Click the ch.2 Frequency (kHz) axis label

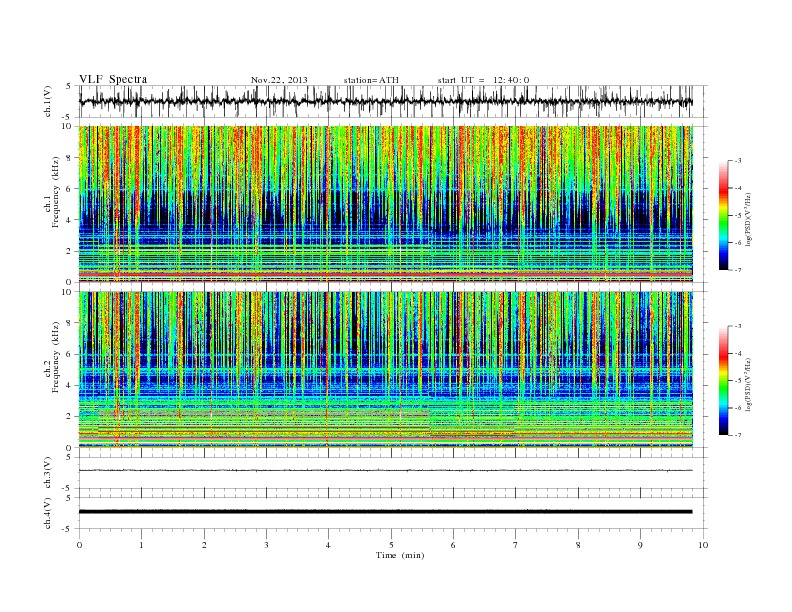(52, 357)
